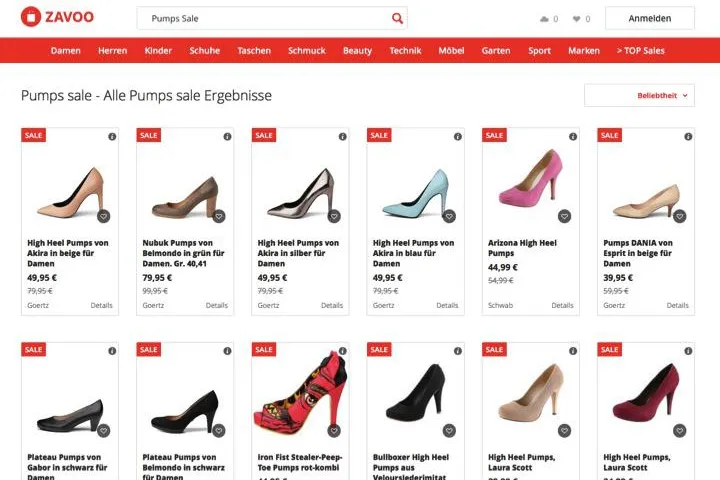Favorite the Pumps DANIA von Esprit
Screen dimensions: 720x480
(x=680, y=216)
